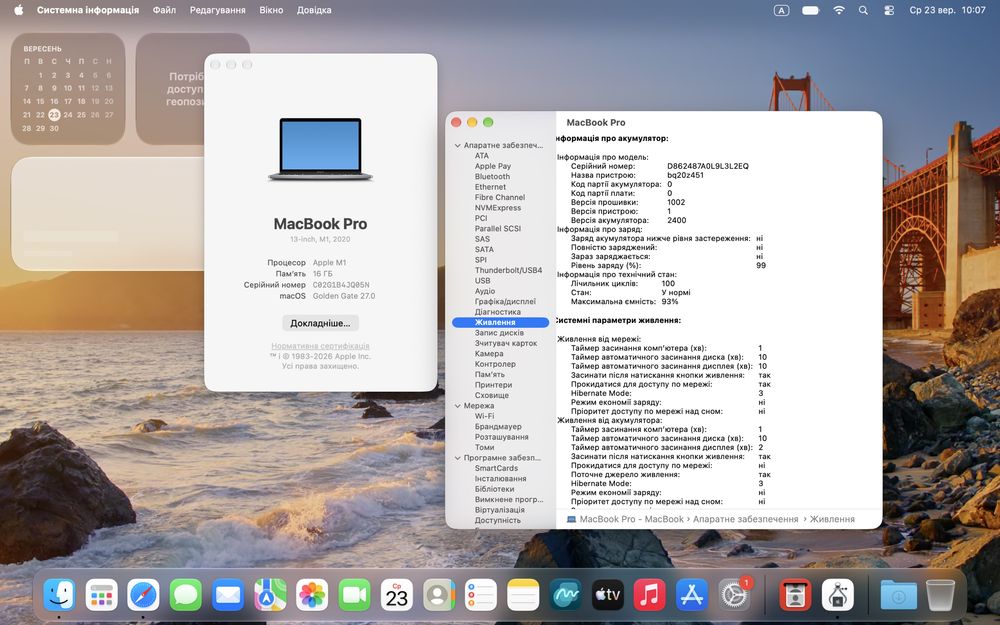The height and width of the screenshot is (625, 1000).
Task: Open the Довідка menu
Action: (x=314, y=10)
